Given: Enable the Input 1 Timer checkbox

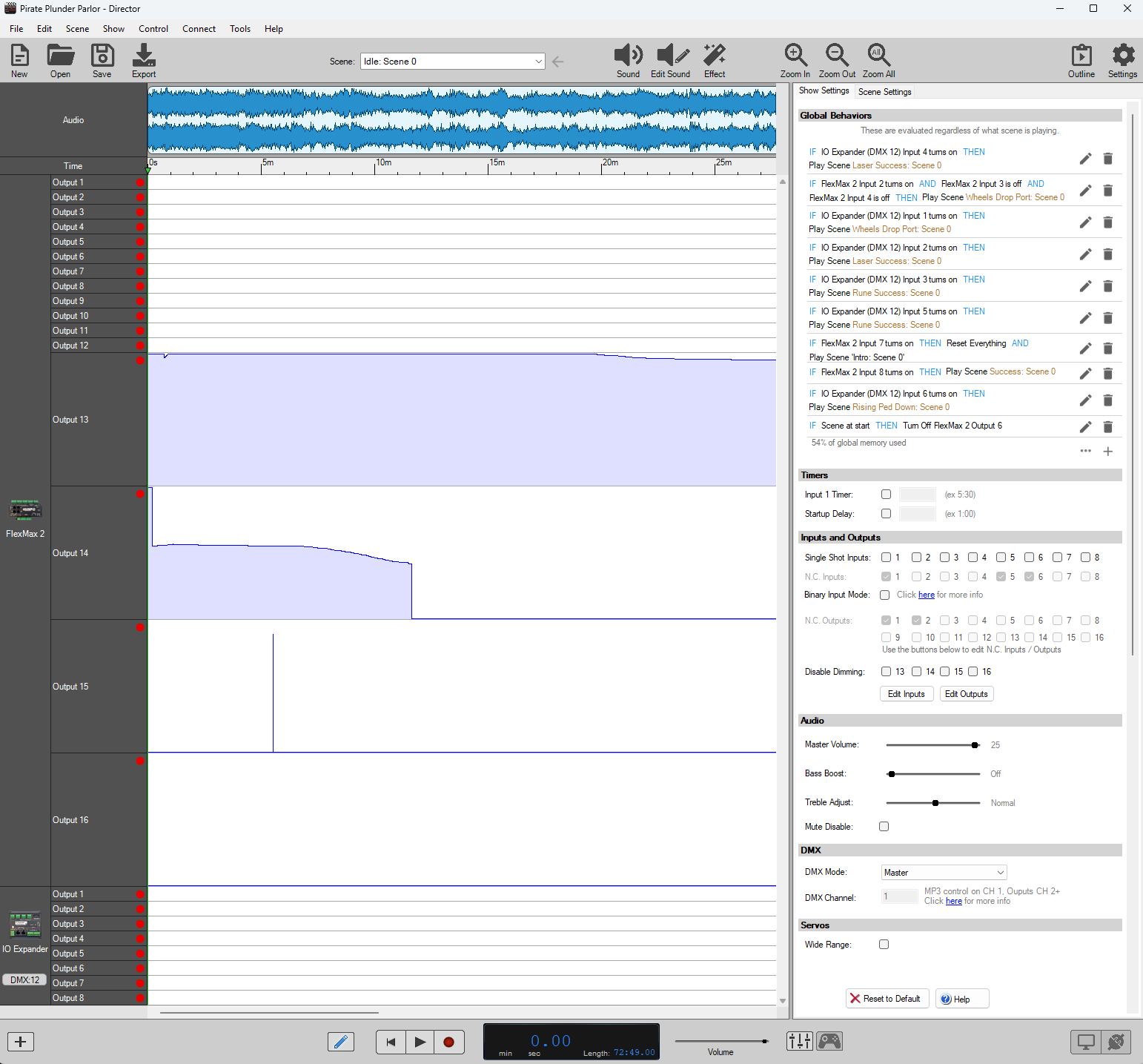Looking at the screenshot, I should 886,495.
